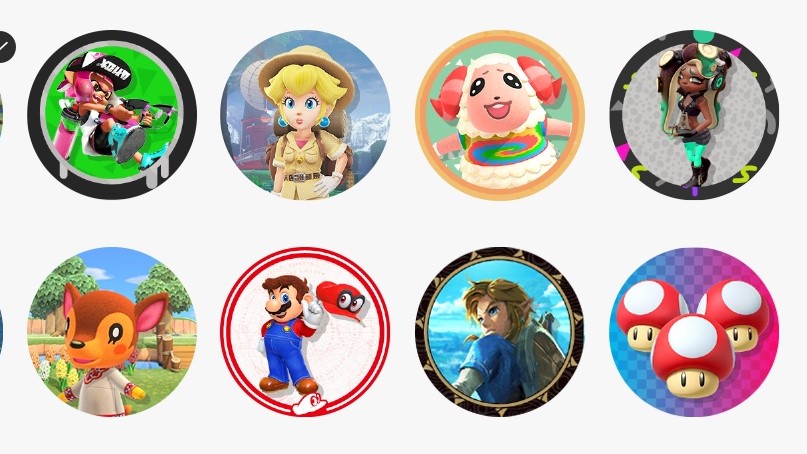The height and width of the screenshot is (454, 807).
Task: Pick the Link Breath of the Wild avatar
Action: pyautogui.click(x=500, y=332)
